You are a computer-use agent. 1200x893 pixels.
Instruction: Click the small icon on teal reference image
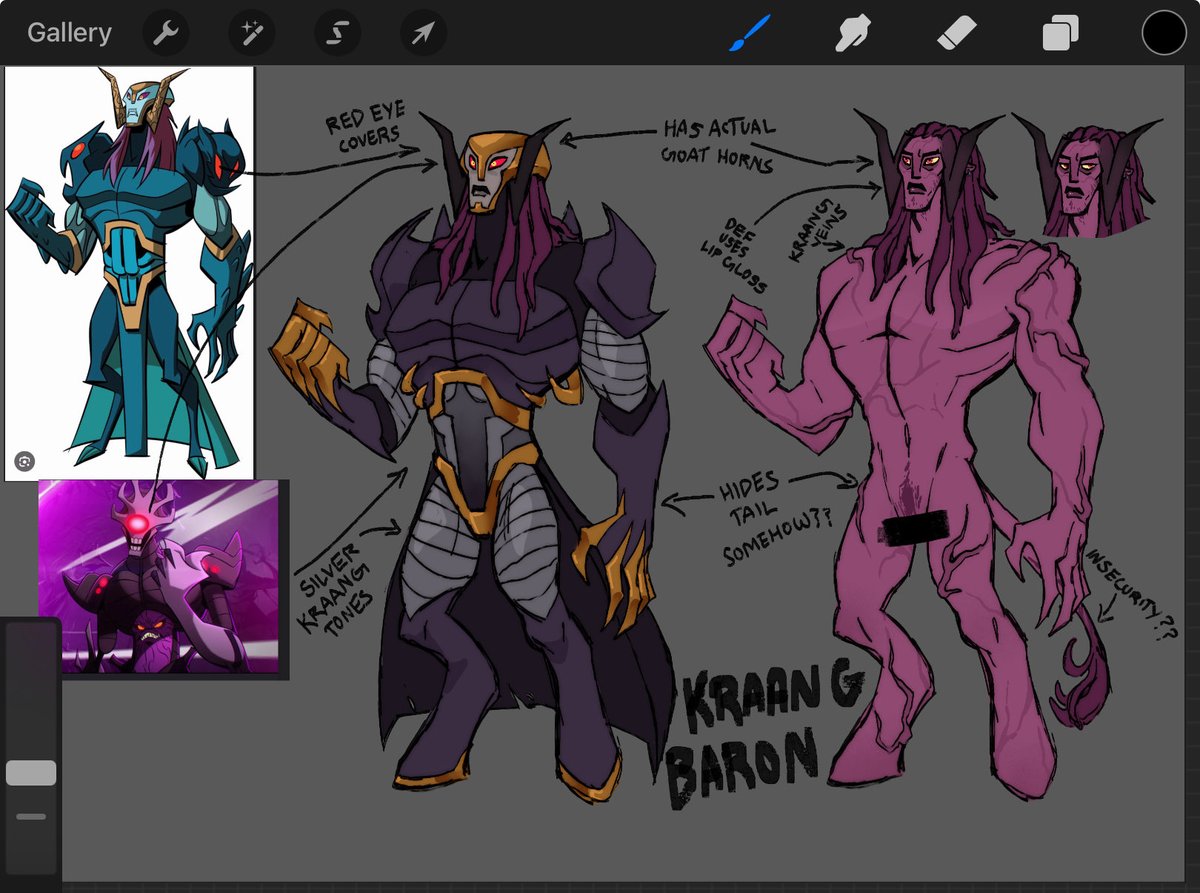click(x=26, y=461)
